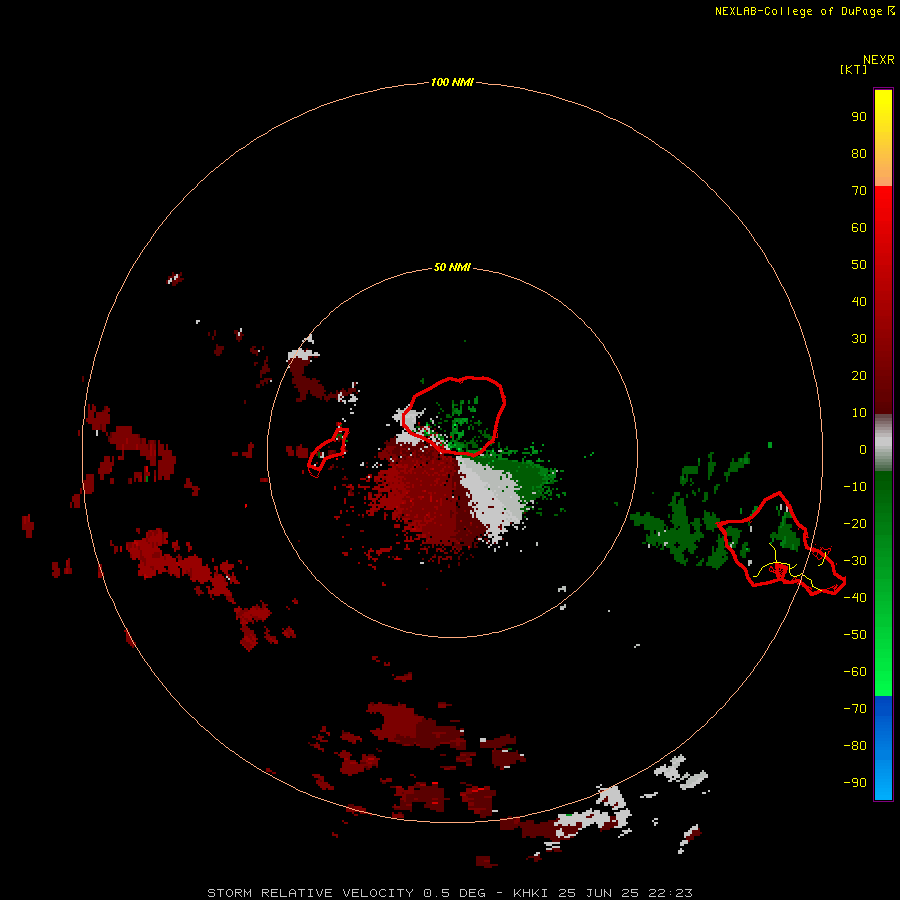Click the -10 value on velocity scale
This screenshot has width=900, height=900.
pyautogui.click(x=855, y=487)
